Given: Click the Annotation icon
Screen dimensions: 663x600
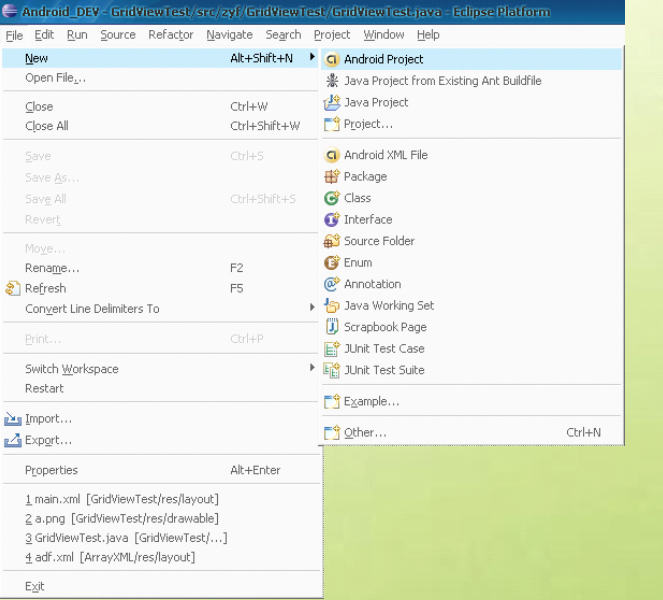Looking at the screenshot, I should tap(332, 284).
